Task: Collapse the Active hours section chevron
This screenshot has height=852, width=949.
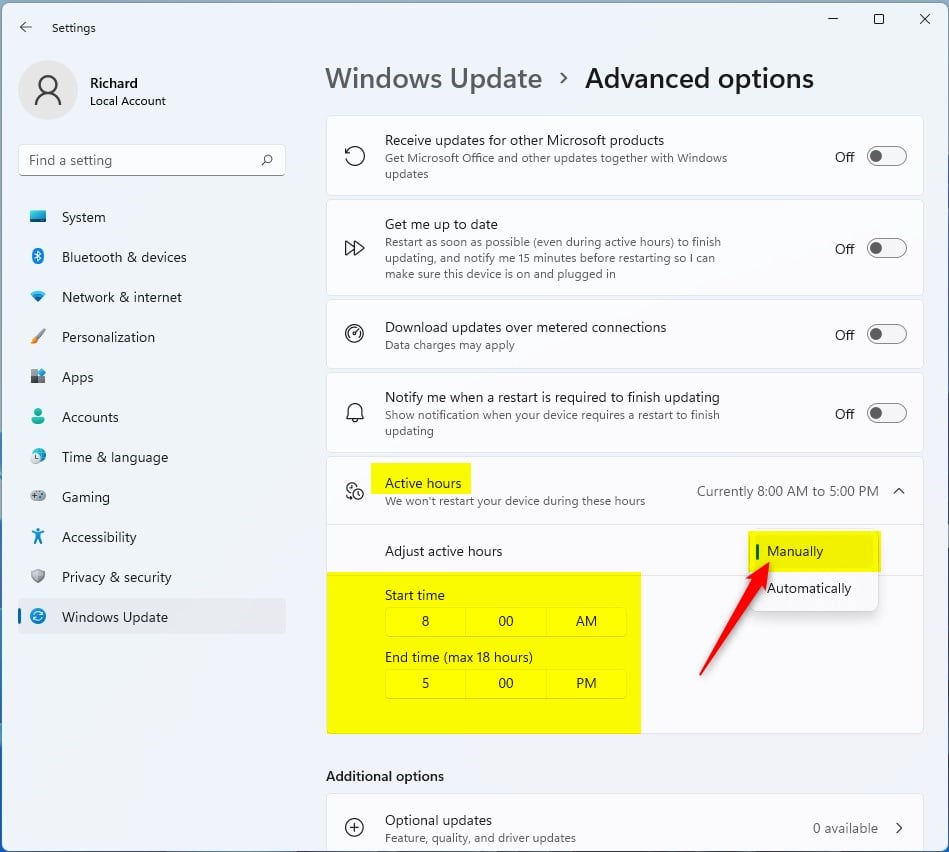Action: click(899, 491)
